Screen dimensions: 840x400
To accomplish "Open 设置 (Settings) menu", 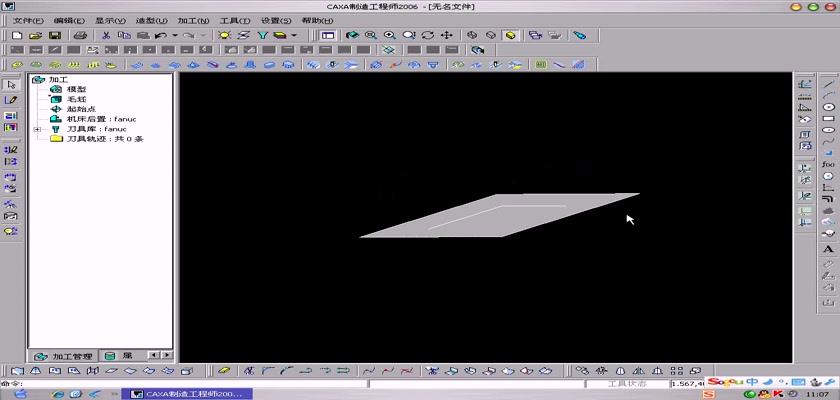I will 276,21.
